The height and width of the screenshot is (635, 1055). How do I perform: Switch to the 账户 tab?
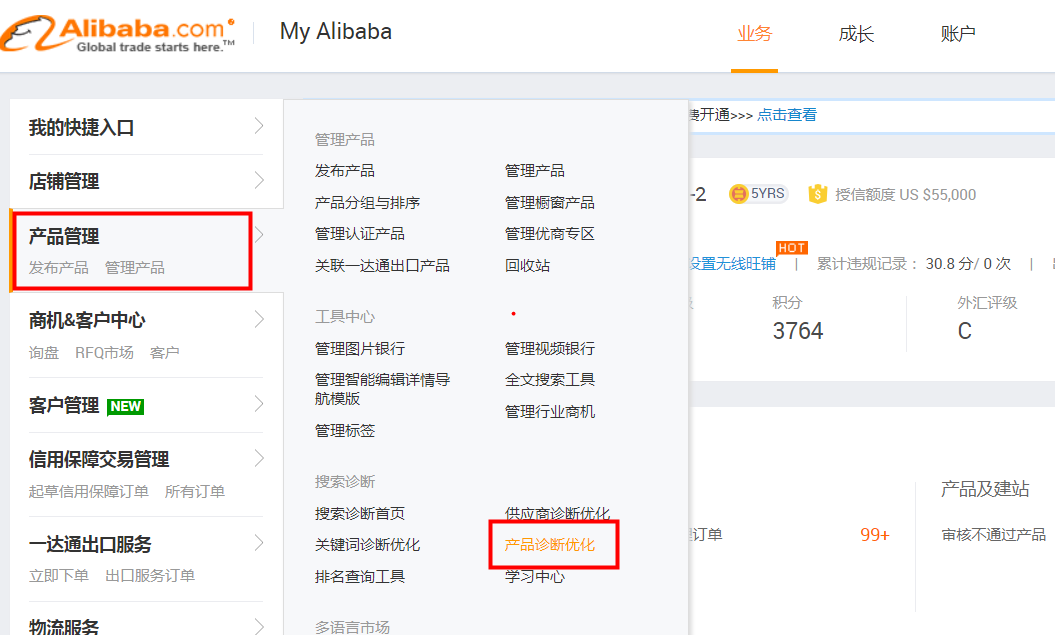958,33
